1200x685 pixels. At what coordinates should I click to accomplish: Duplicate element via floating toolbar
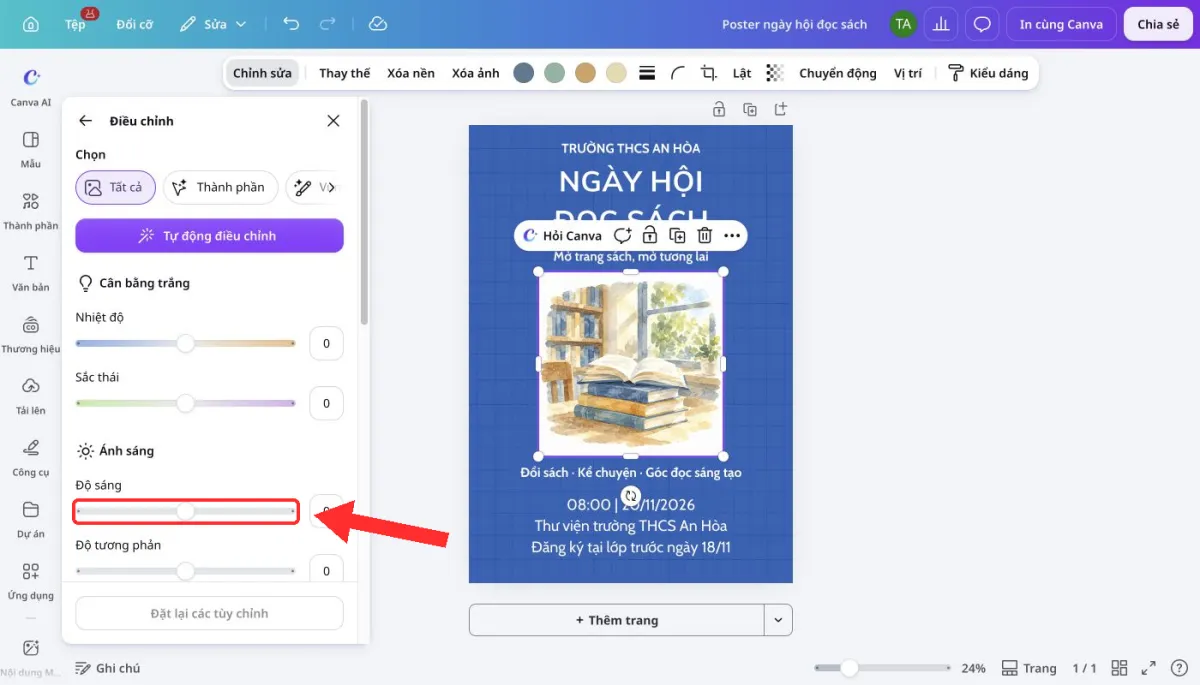(678, 236)
